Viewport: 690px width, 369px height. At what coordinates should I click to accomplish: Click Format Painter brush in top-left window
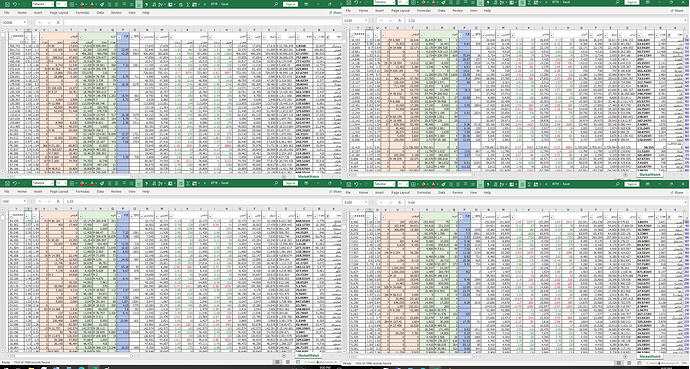(x=102, y=4)
